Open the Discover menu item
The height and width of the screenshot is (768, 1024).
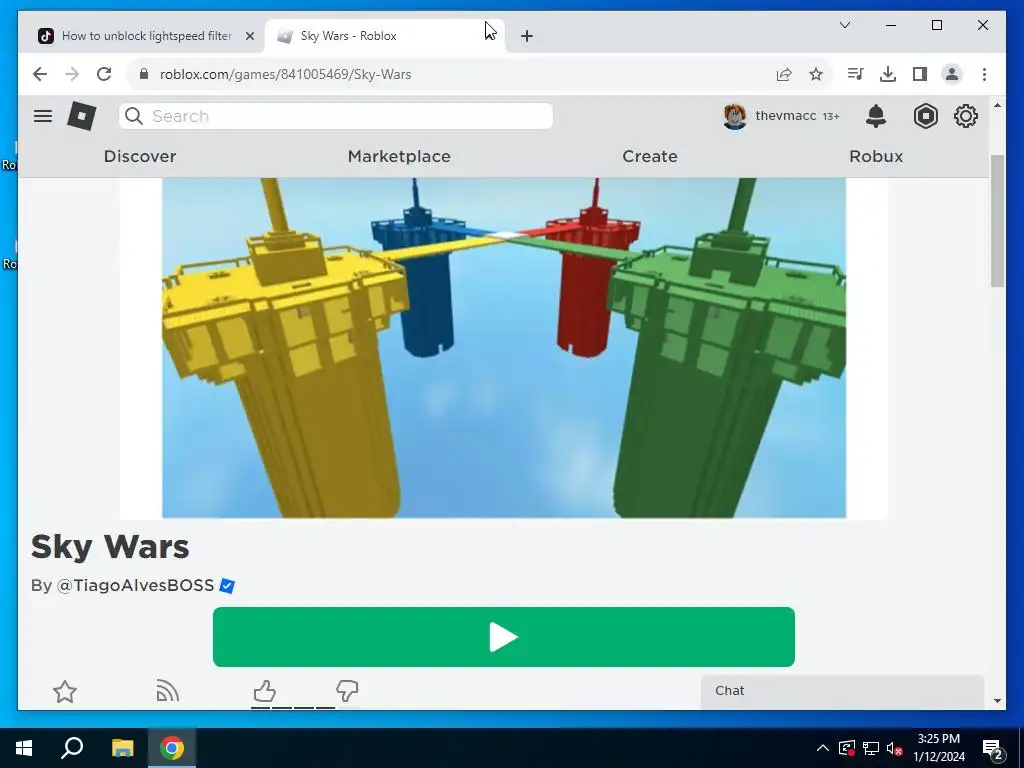tap(140, 156)
